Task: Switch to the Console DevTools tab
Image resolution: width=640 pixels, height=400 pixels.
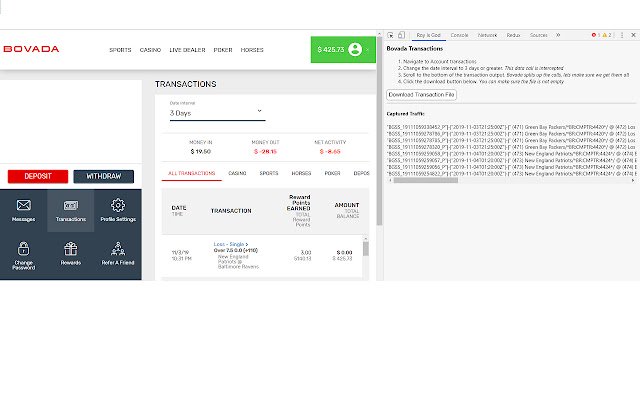Action: point(459,35)
